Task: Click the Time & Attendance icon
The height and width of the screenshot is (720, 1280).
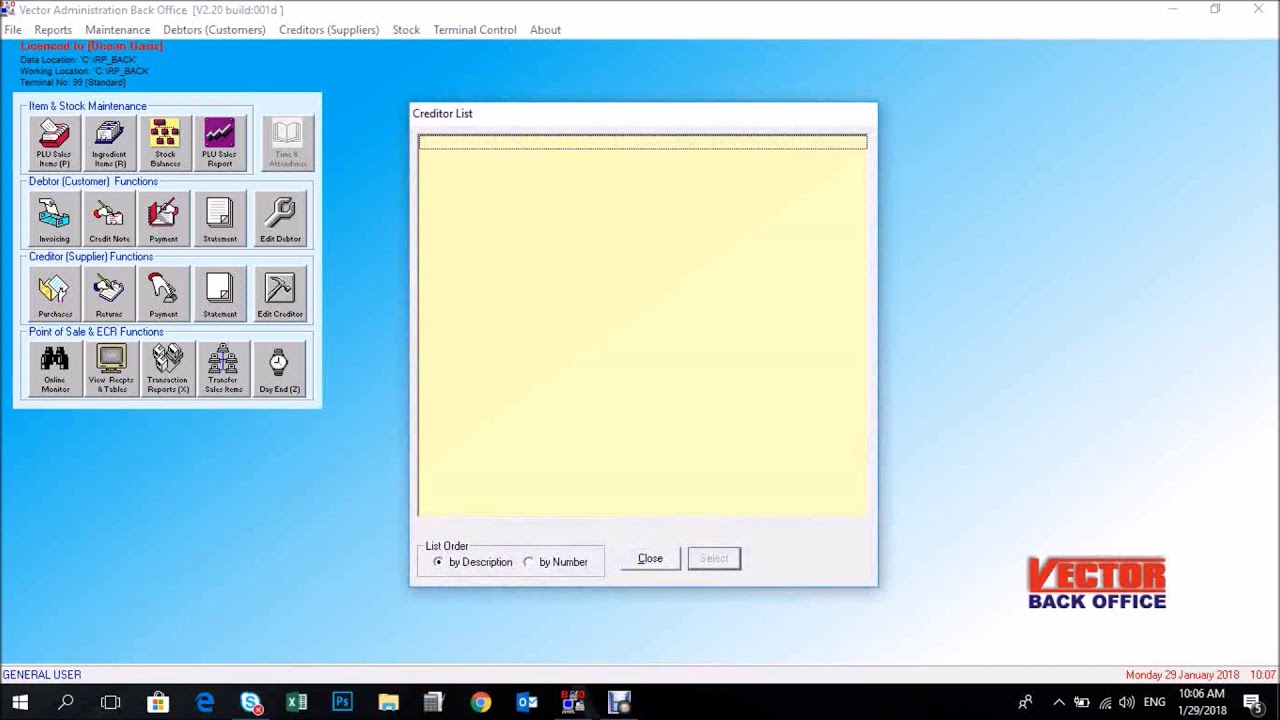Action: [x=288, y=143]
